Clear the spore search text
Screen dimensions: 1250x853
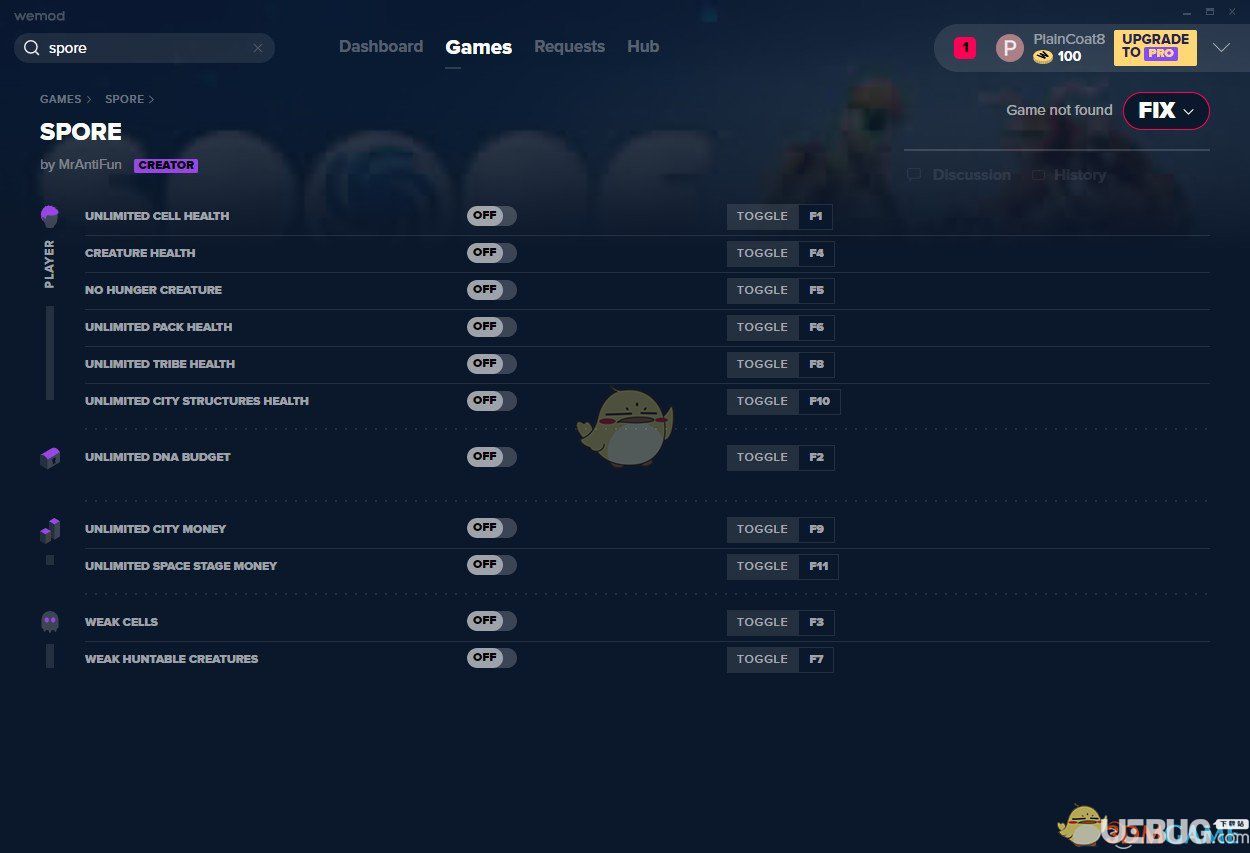pyautogui.click(x=257, y=48)
